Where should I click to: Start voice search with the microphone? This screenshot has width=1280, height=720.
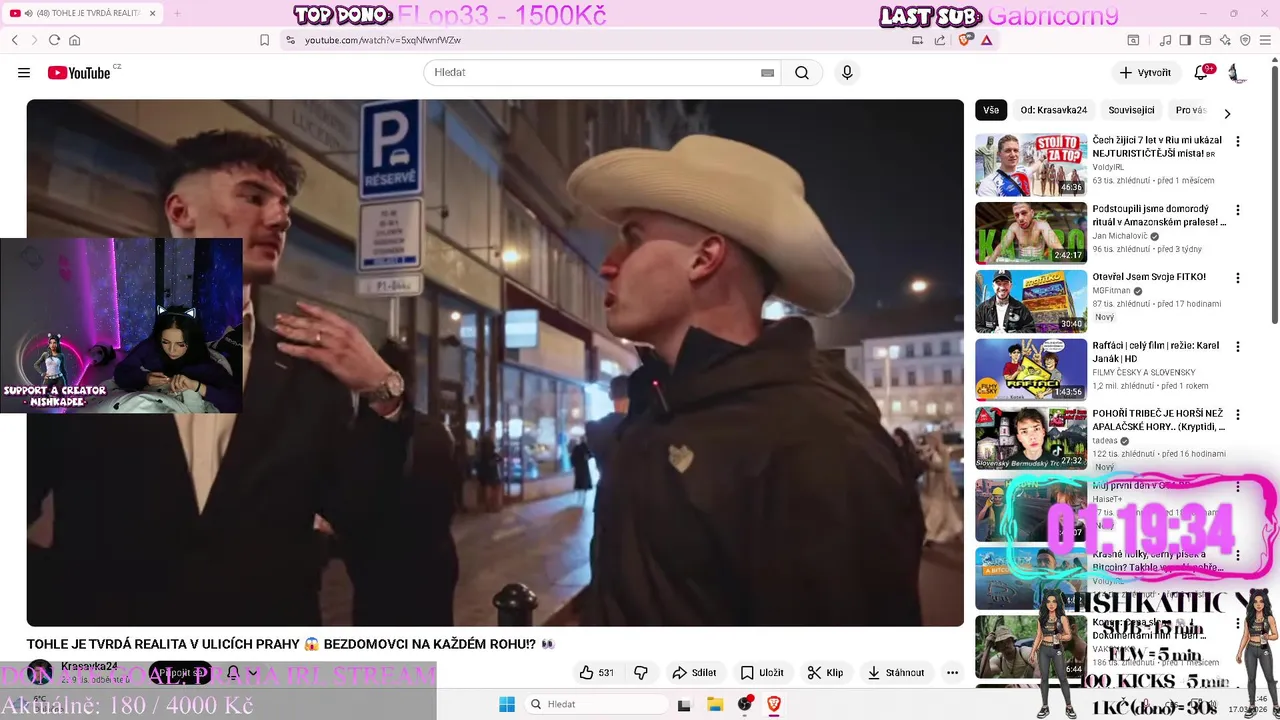847,73
